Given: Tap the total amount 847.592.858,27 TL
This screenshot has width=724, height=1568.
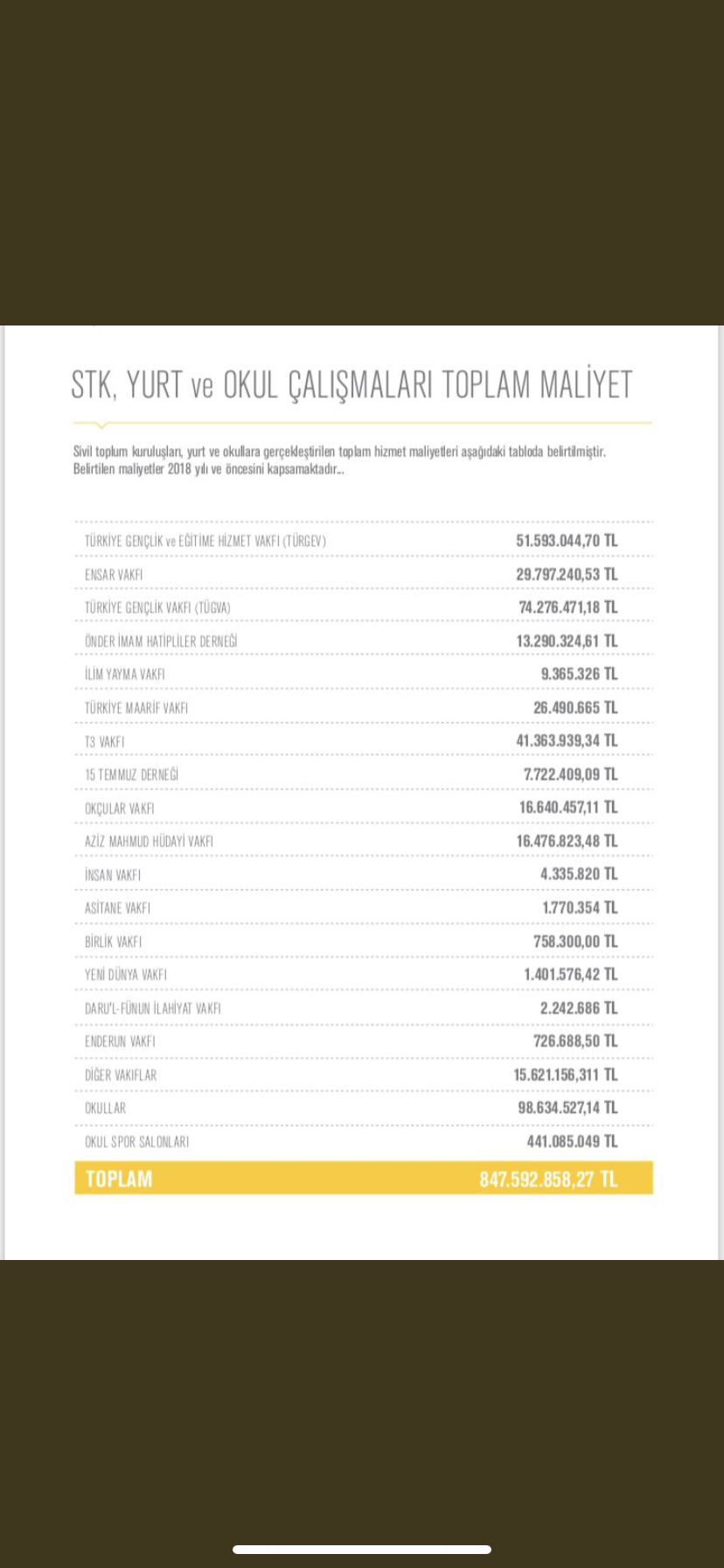Looking at the screenshot, I should (x=547, y=1179).
